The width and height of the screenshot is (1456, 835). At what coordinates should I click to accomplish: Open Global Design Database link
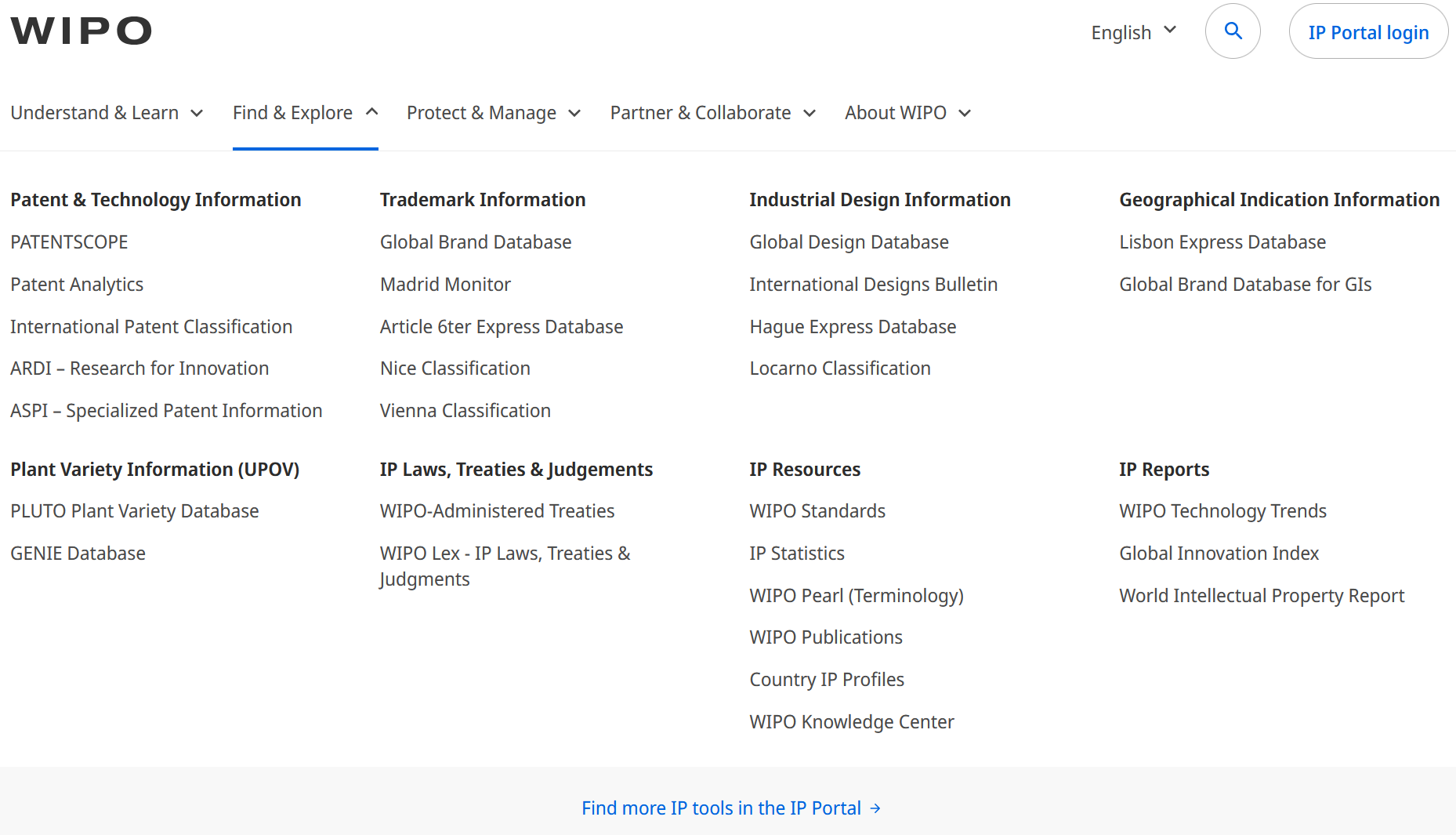click(849, 242)
